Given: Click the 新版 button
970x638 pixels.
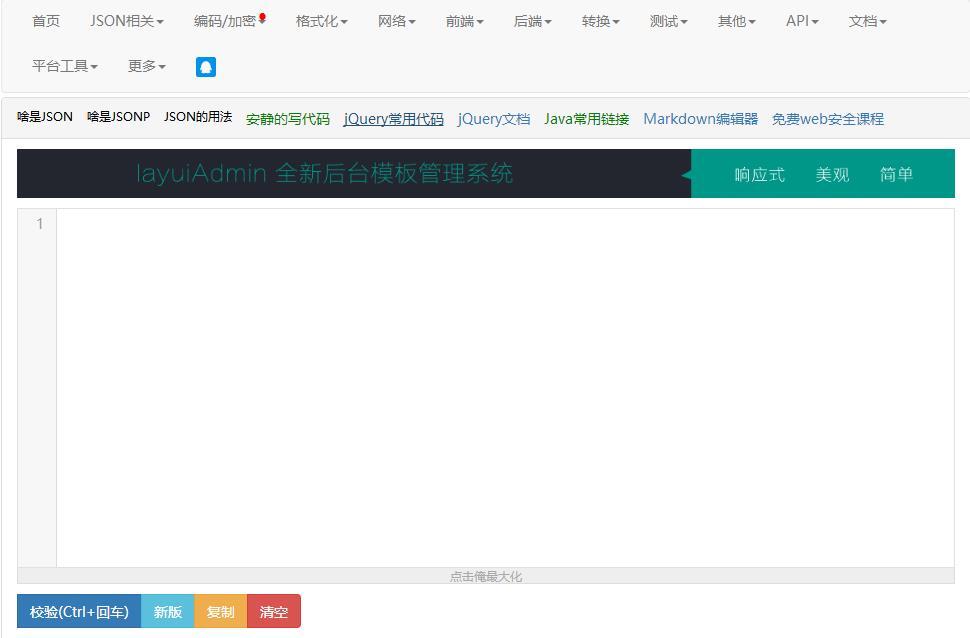Looking at the screenshot, I should (167, 612).
